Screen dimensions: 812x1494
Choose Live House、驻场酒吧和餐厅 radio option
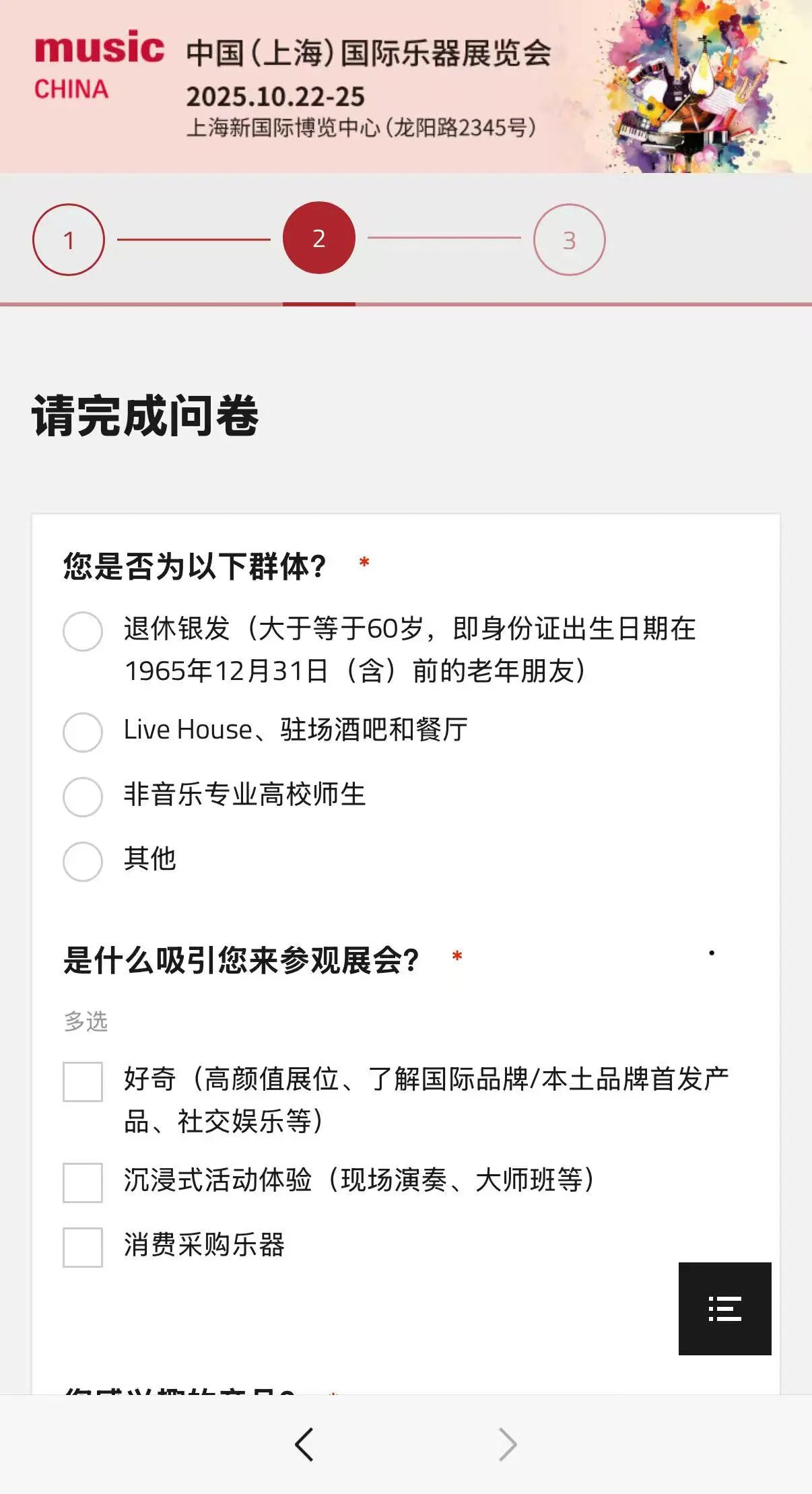coord(83,732)
